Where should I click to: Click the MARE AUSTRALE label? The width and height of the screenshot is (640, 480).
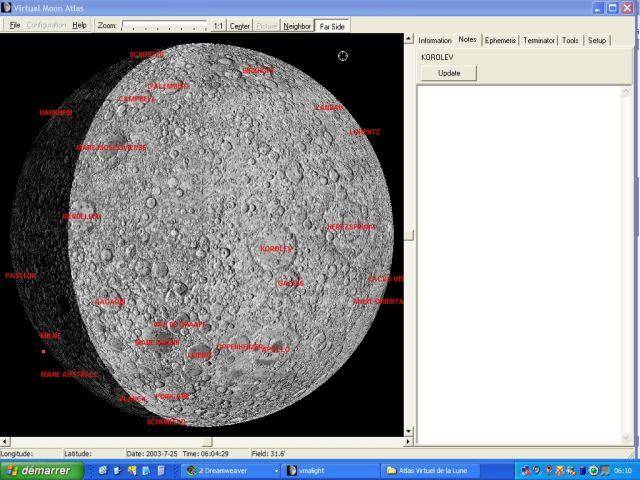point(69,374)
